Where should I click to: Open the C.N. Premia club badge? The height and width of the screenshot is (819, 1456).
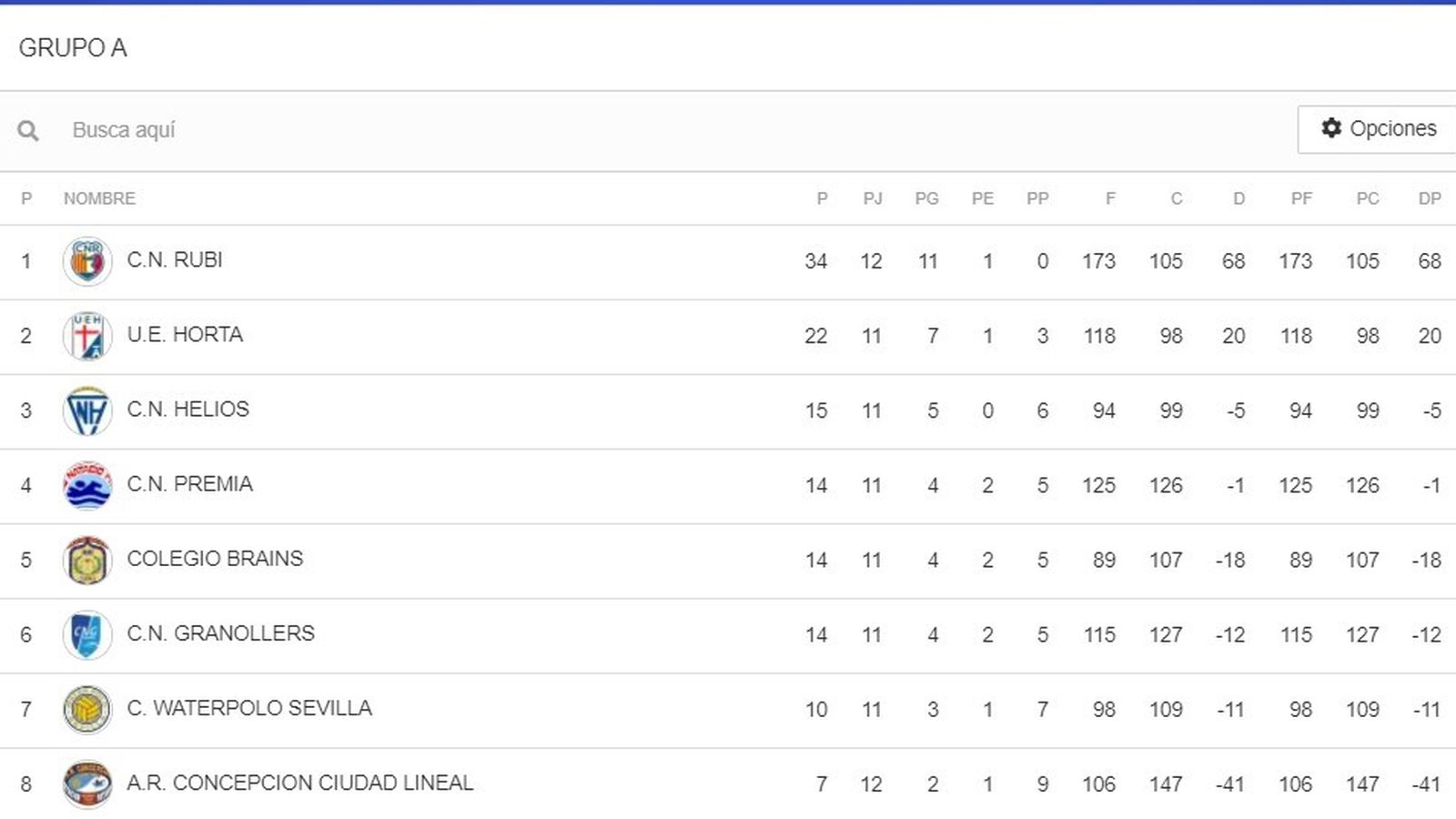tap(87, 485)
